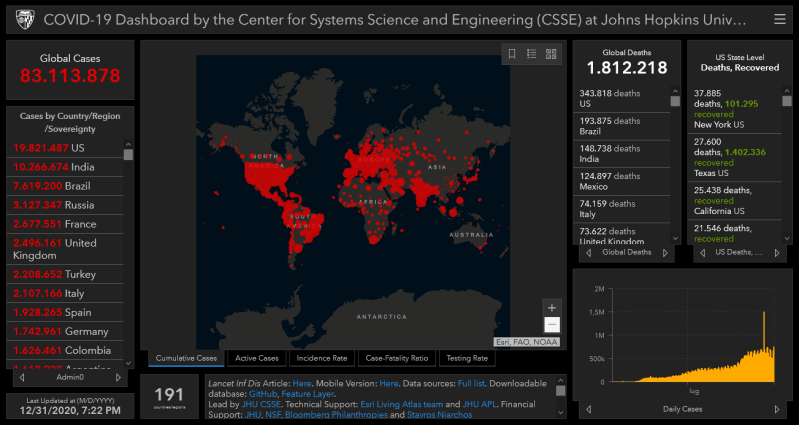Click the Johns Hopkins shield logo

point(22,19)
